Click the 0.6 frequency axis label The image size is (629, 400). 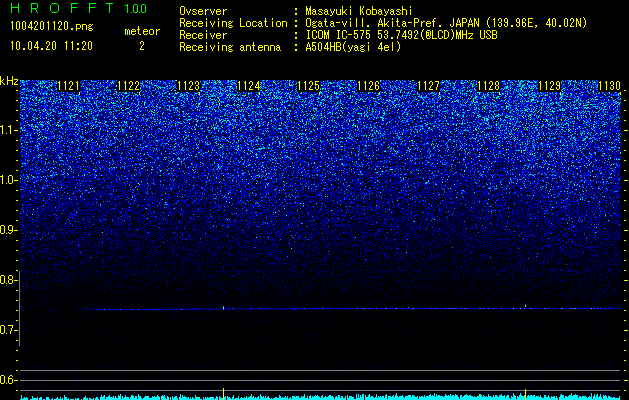(x=7, y=380)
